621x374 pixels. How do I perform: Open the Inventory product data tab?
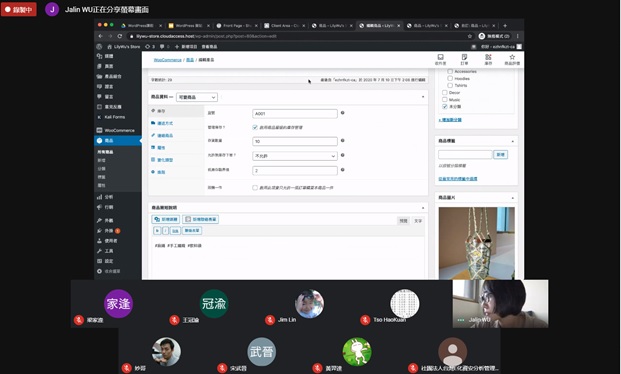[x=176, y=111]
